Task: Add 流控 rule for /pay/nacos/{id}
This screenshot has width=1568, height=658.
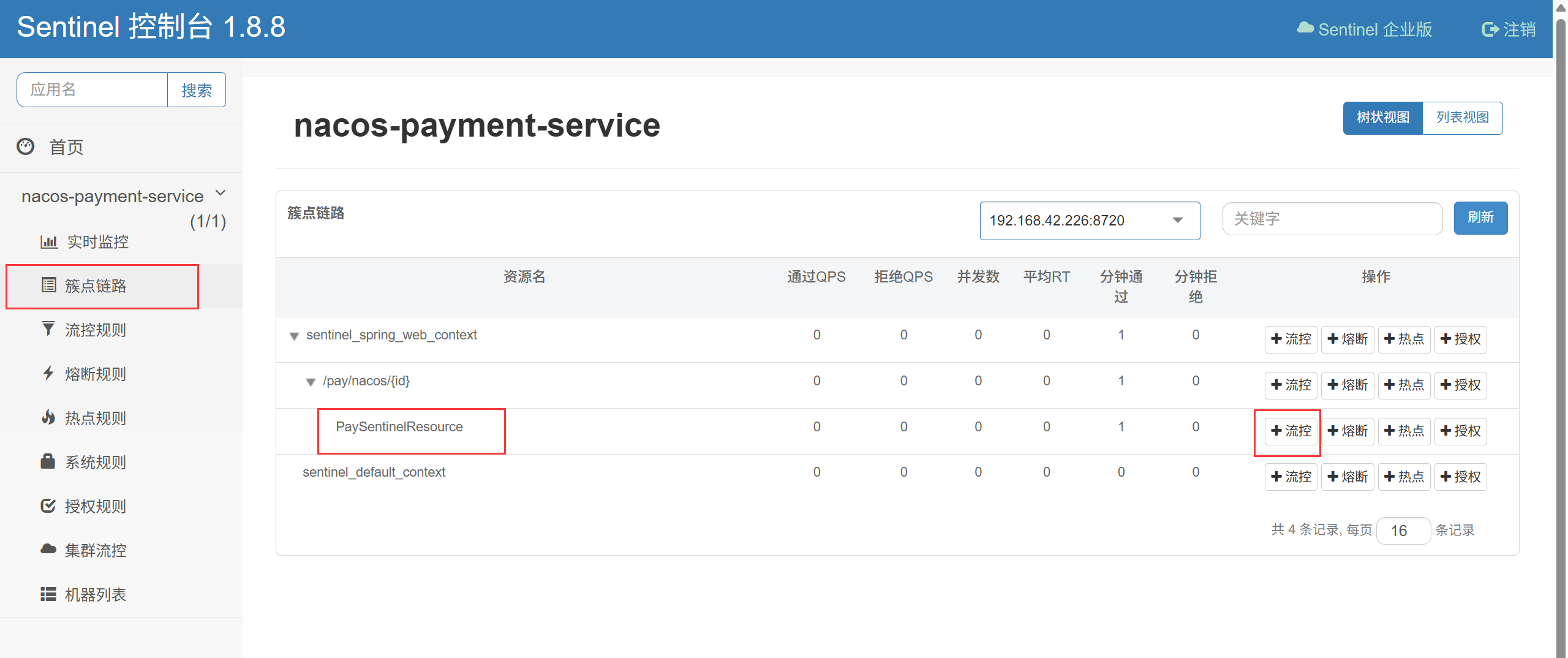Action: click(1291, 385)
